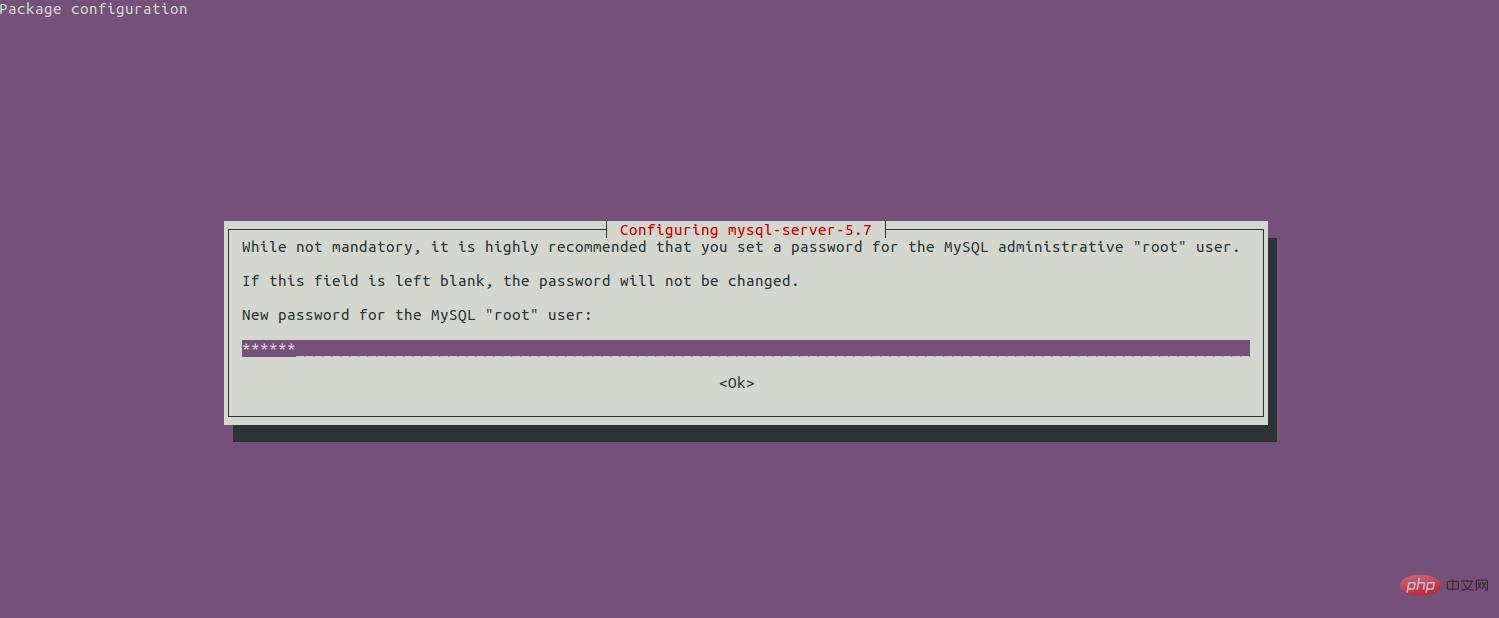This screenshot has height=618, width=1499.
Task: Click the Configuring mysql-server-5.7 dialog title
Action: (x=746, y=230)
